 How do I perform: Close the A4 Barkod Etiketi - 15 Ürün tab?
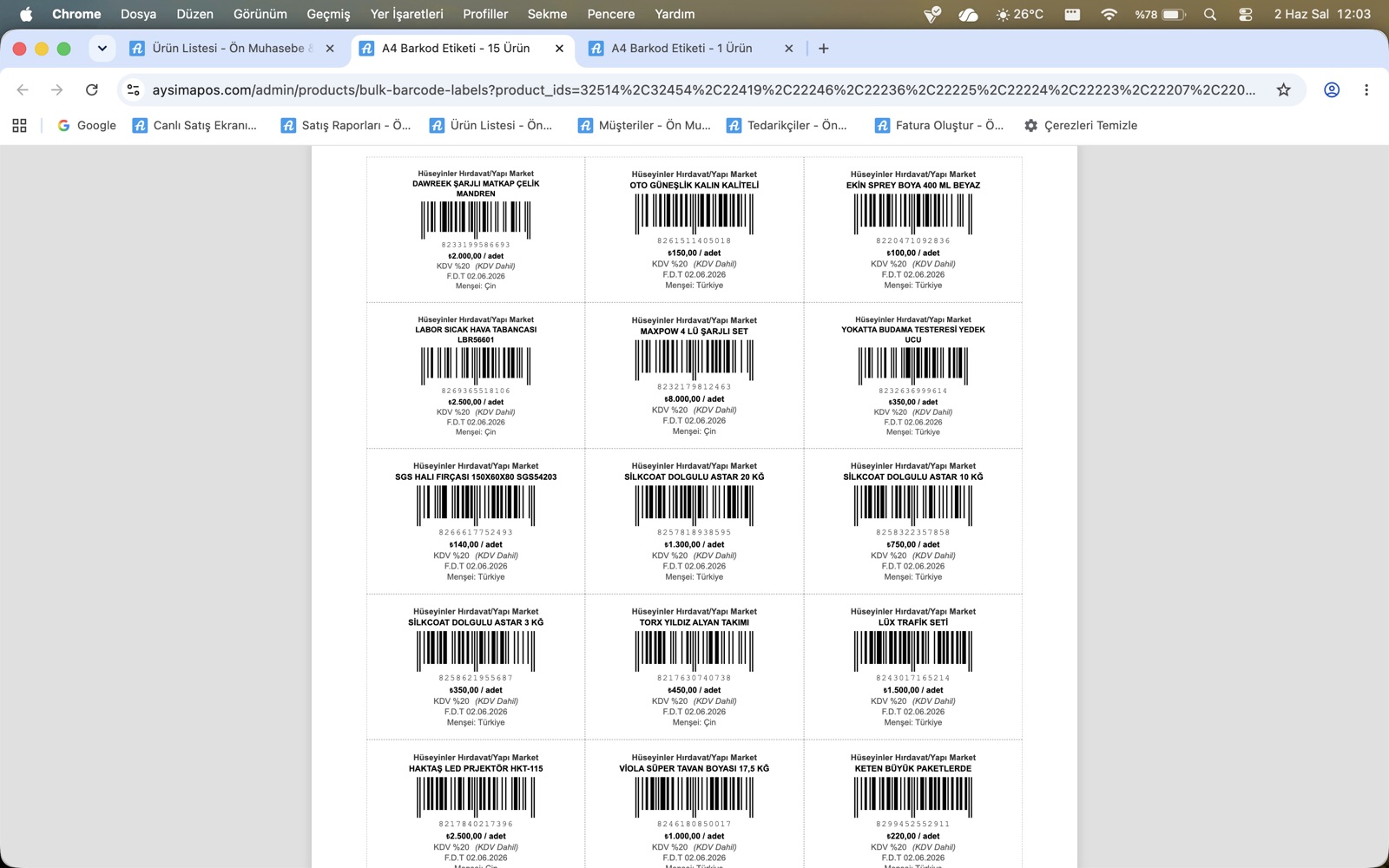(559, 49)
